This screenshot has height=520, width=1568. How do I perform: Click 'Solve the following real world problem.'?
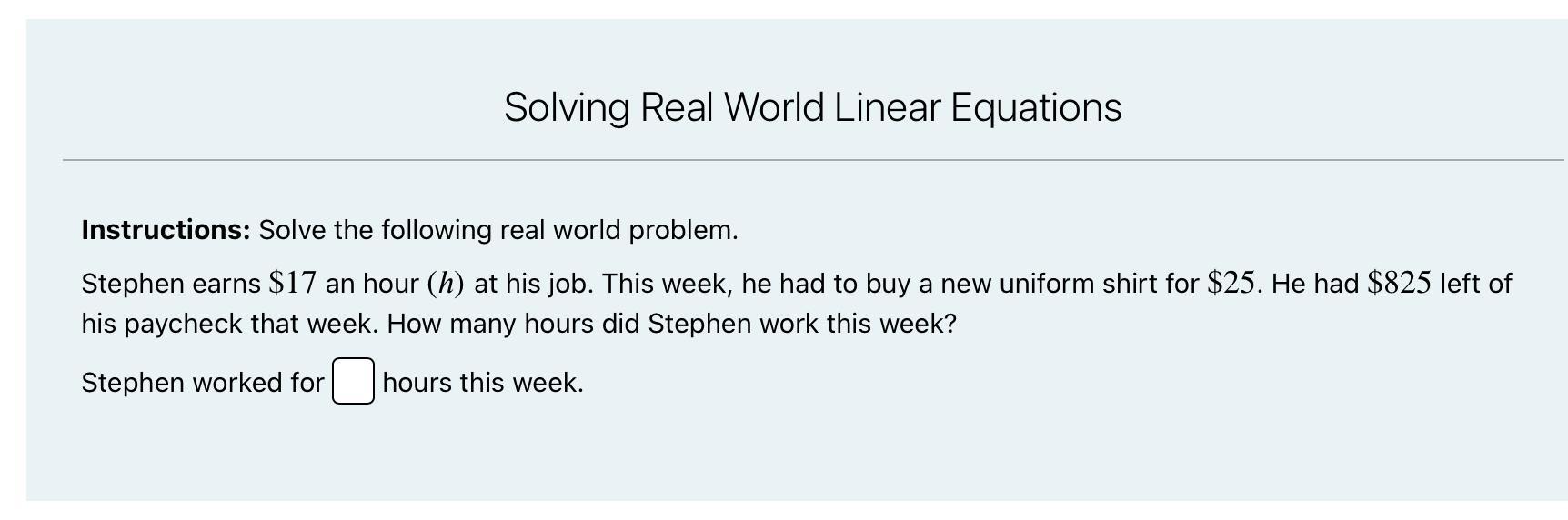click(498, 230)
